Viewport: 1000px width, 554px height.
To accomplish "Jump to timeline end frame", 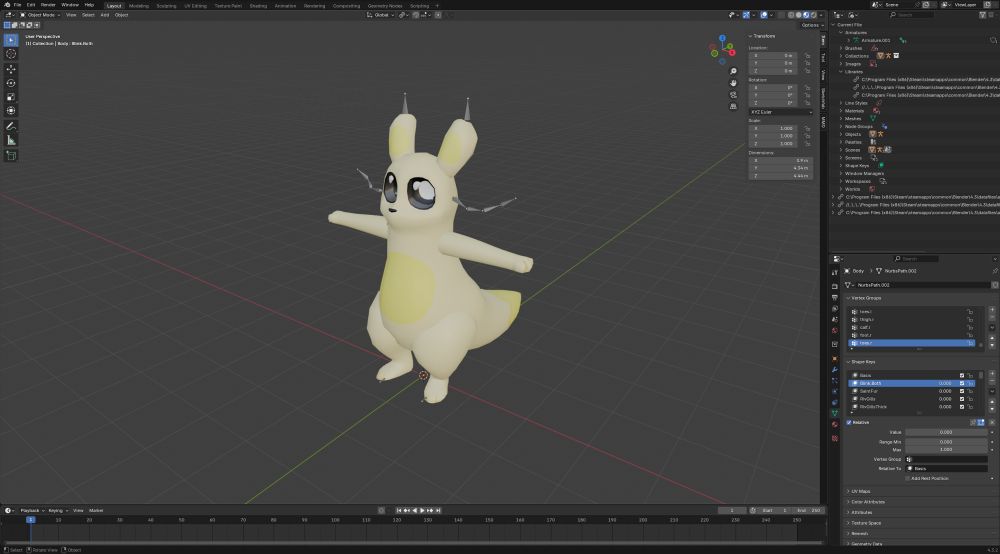I will point(438,511).
